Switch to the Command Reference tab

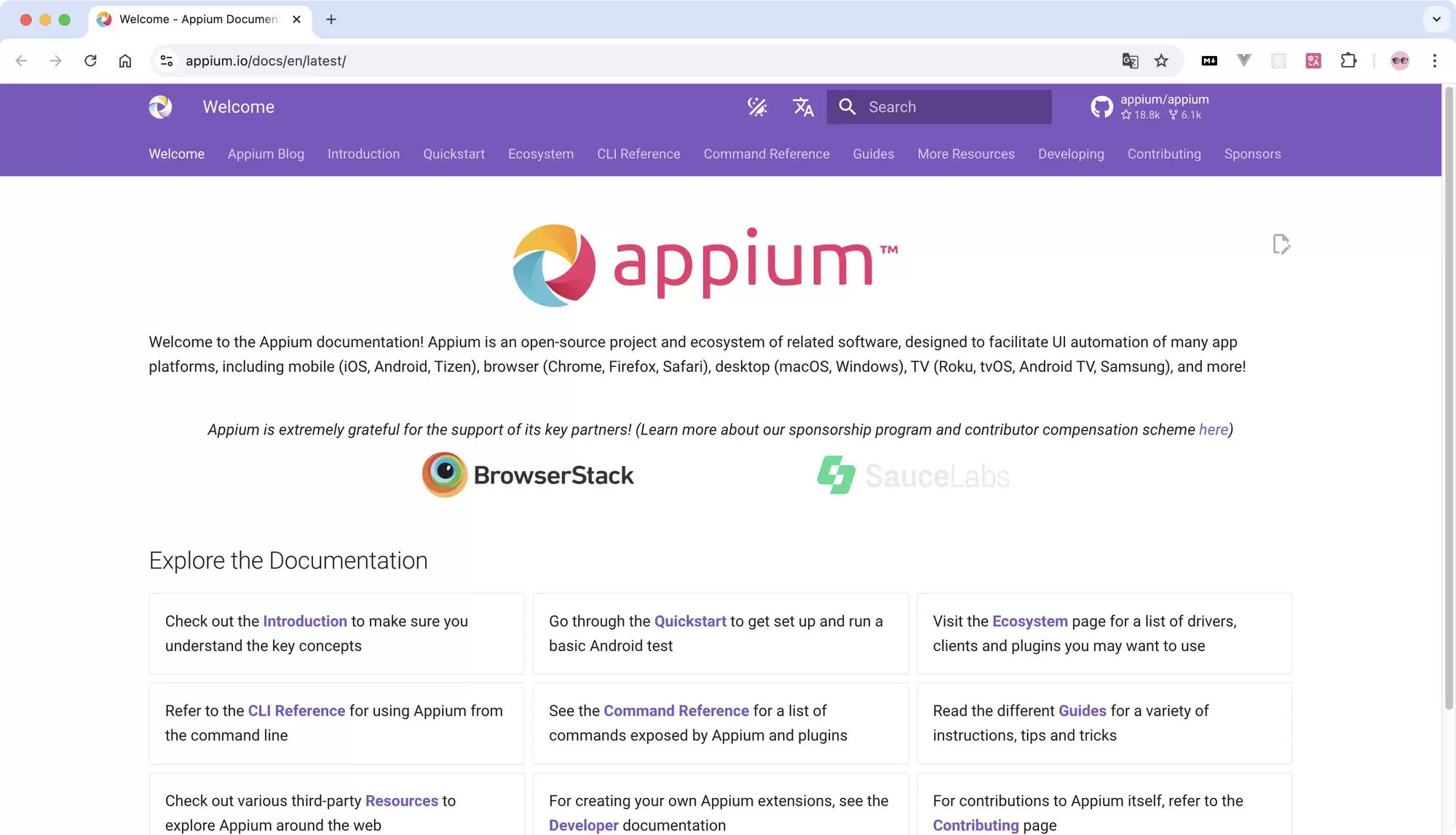pos(767,154)
